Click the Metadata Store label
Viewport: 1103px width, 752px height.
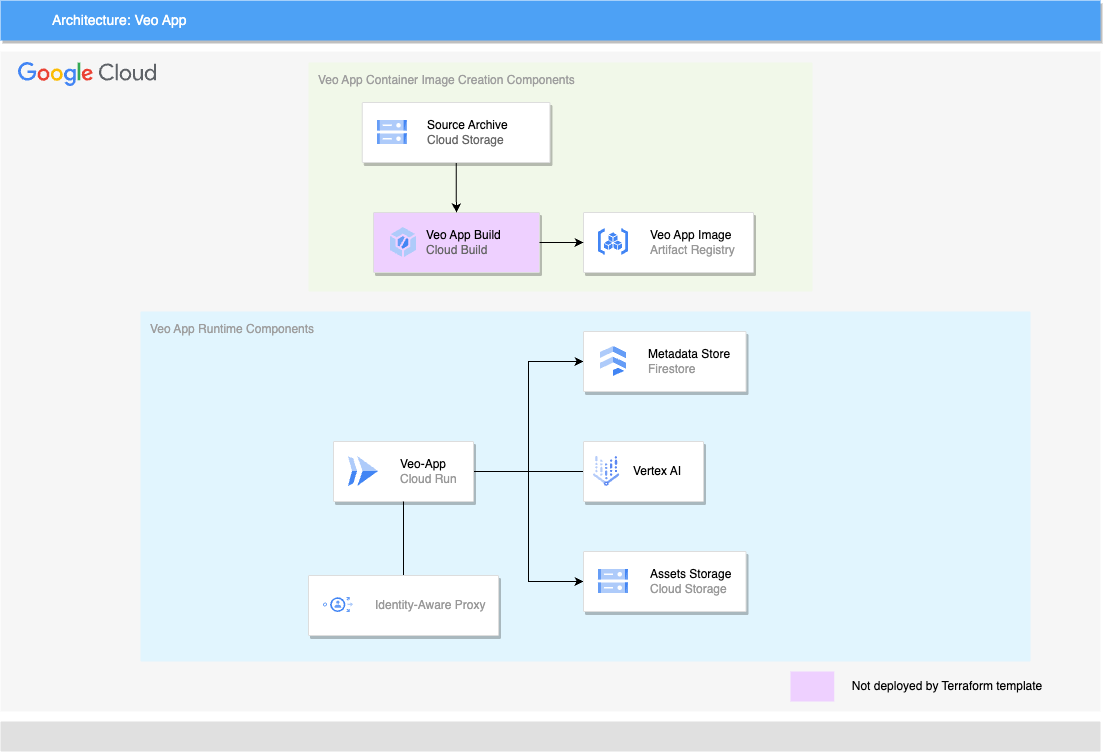(689, 354)
